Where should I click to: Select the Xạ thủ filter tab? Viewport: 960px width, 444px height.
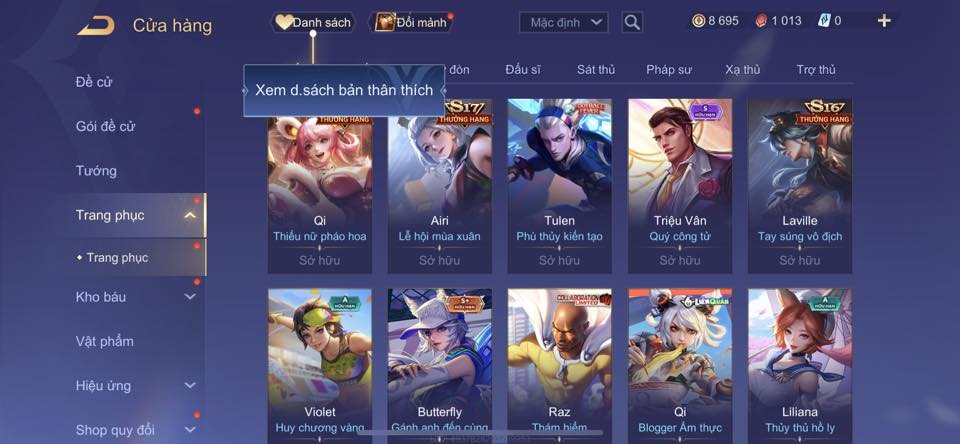(743, 70)
